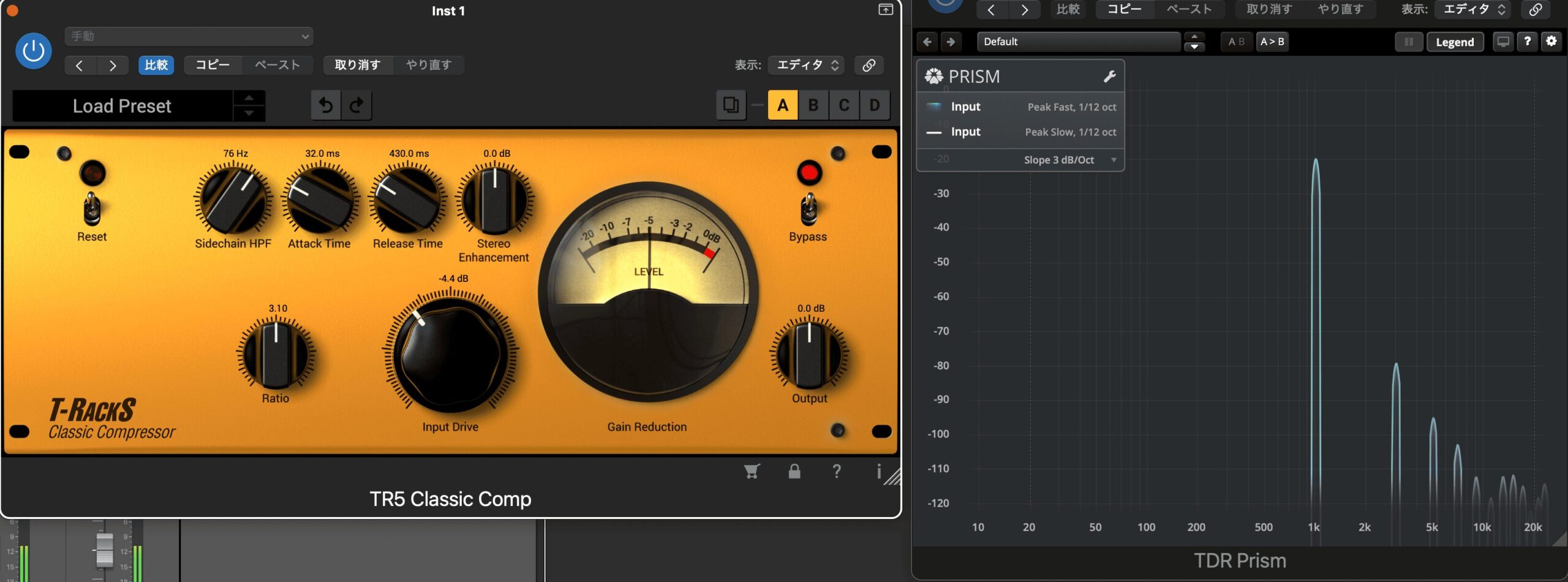Click the 比較 compare button in TR5 window
The height and width of the screenshot is (582, 1568).
click(x=156, y=66)
